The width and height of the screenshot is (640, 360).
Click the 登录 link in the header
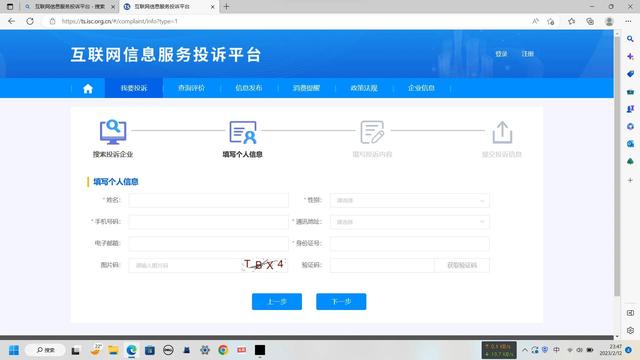pos(501,54)
